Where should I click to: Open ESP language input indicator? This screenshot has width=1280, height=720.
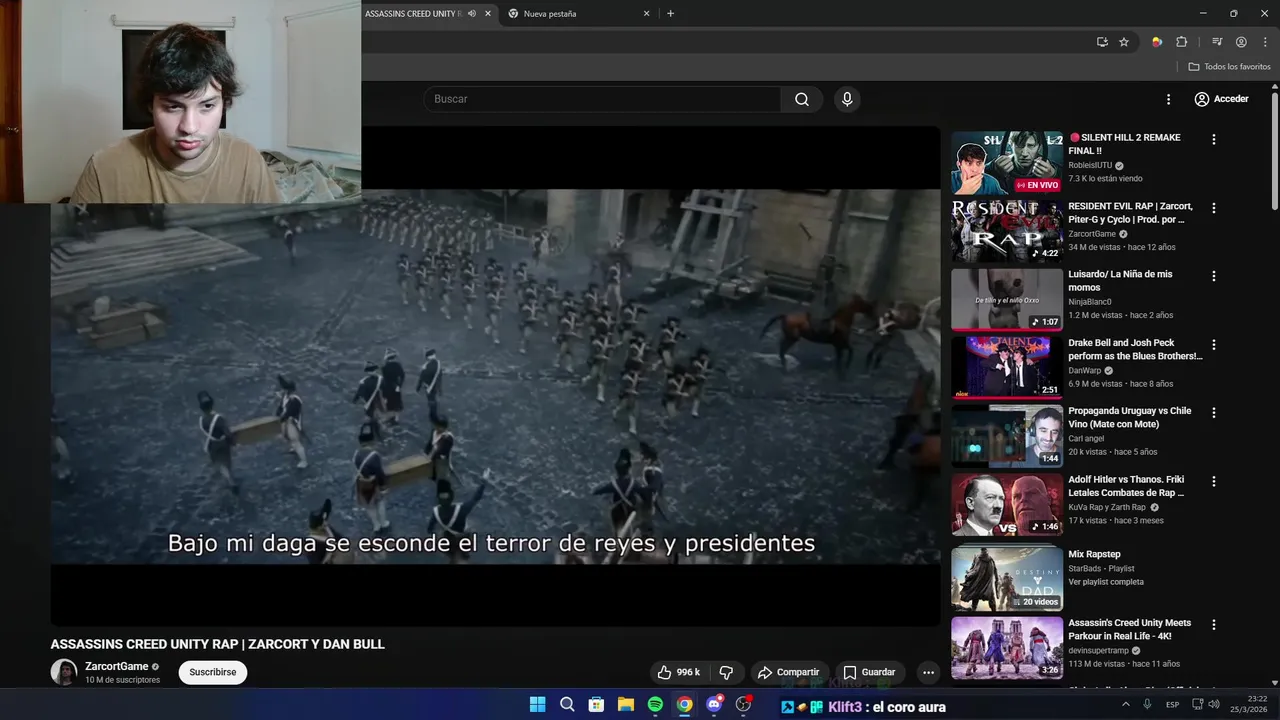[x=1172, y=704]
